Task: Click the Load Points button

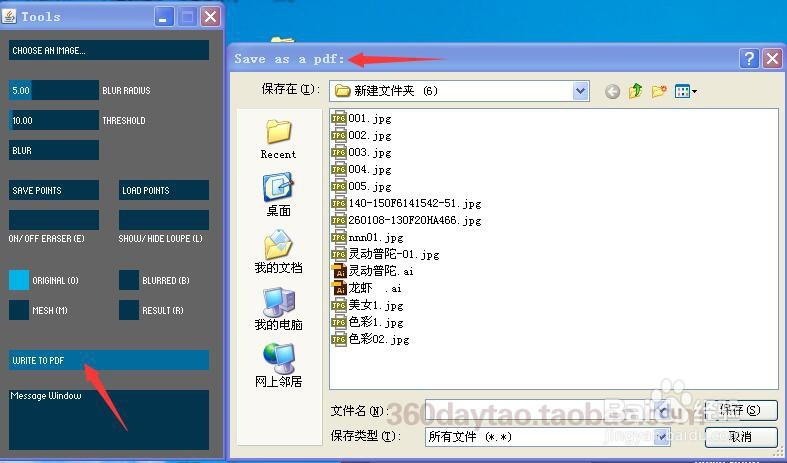Action: pyautogui.click(x=164, y=190)
